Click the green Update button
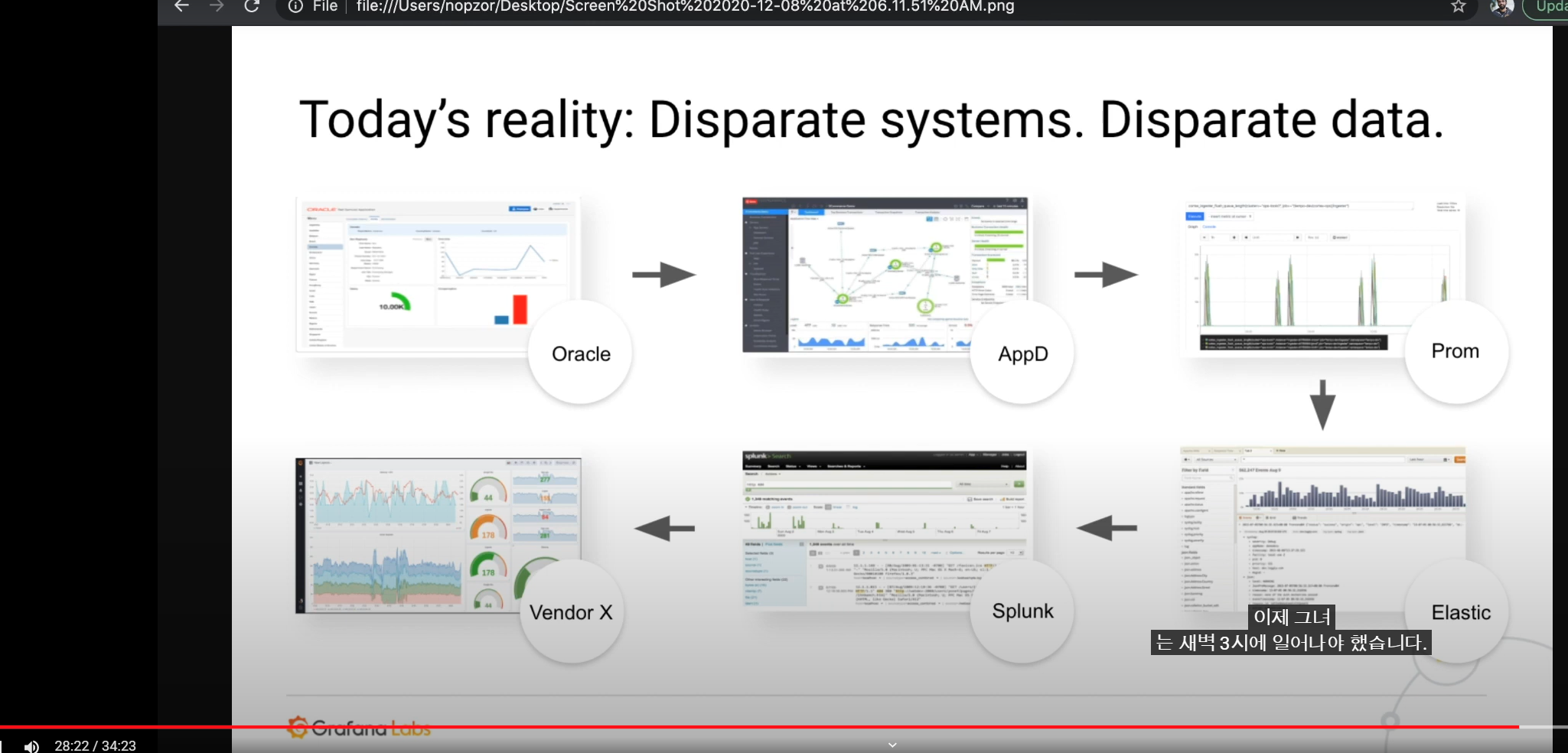This screenshot has width=1568, height=753. 1547,6
